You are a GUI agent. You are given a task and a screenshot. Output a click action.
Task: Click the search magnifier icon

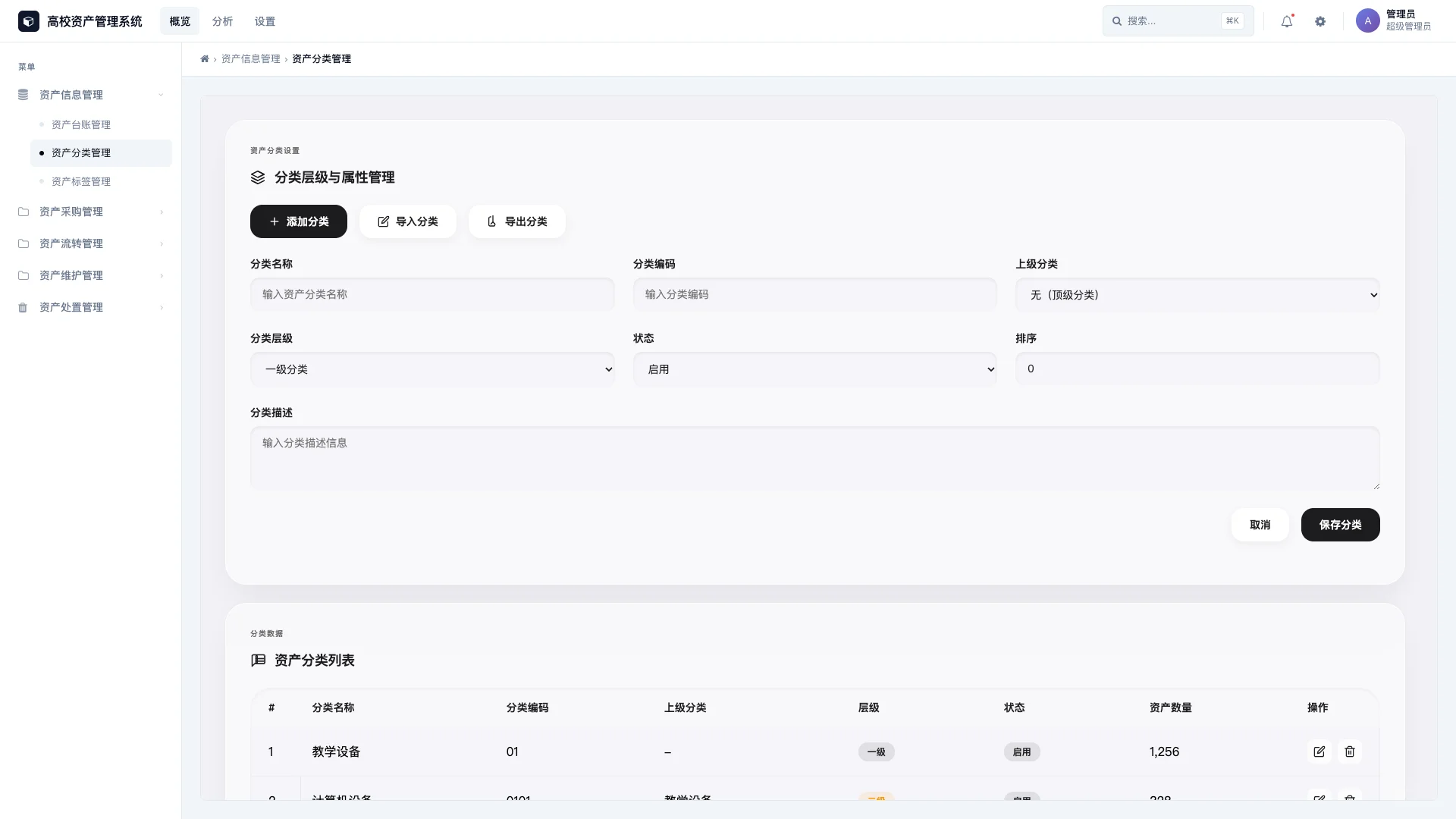(1117, 21)
